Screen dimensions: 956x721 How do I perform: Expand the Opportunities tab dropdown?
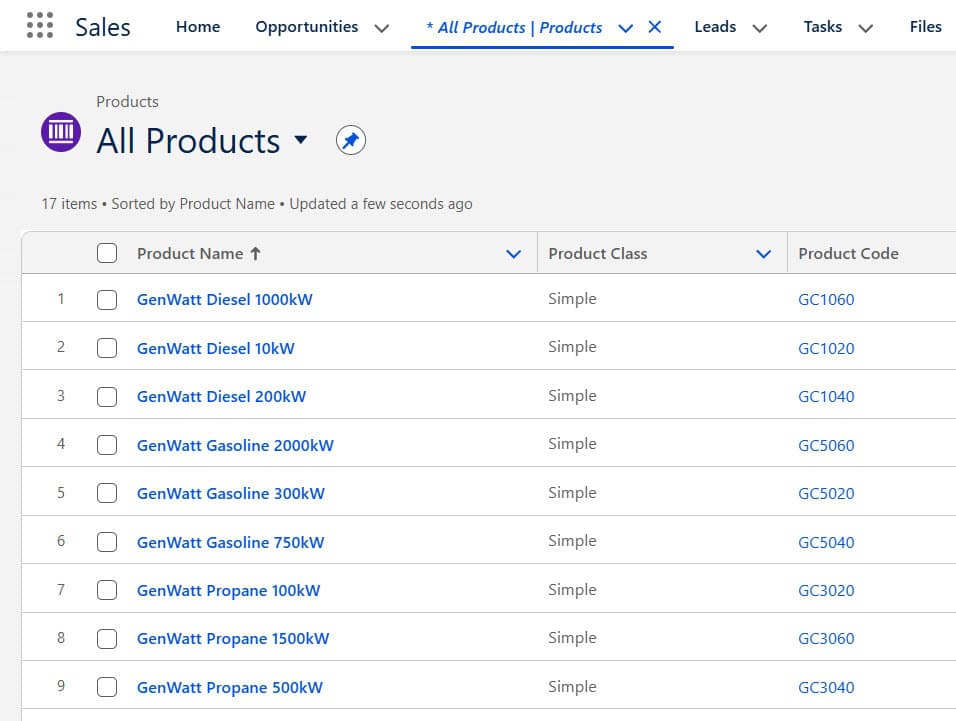383,27
